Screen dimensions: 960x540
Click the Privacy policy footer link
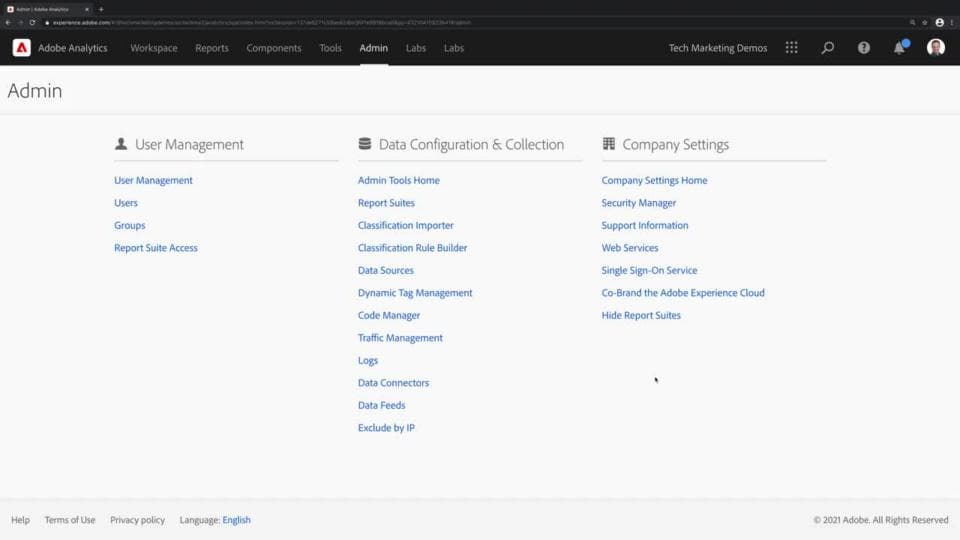[138, 520]
